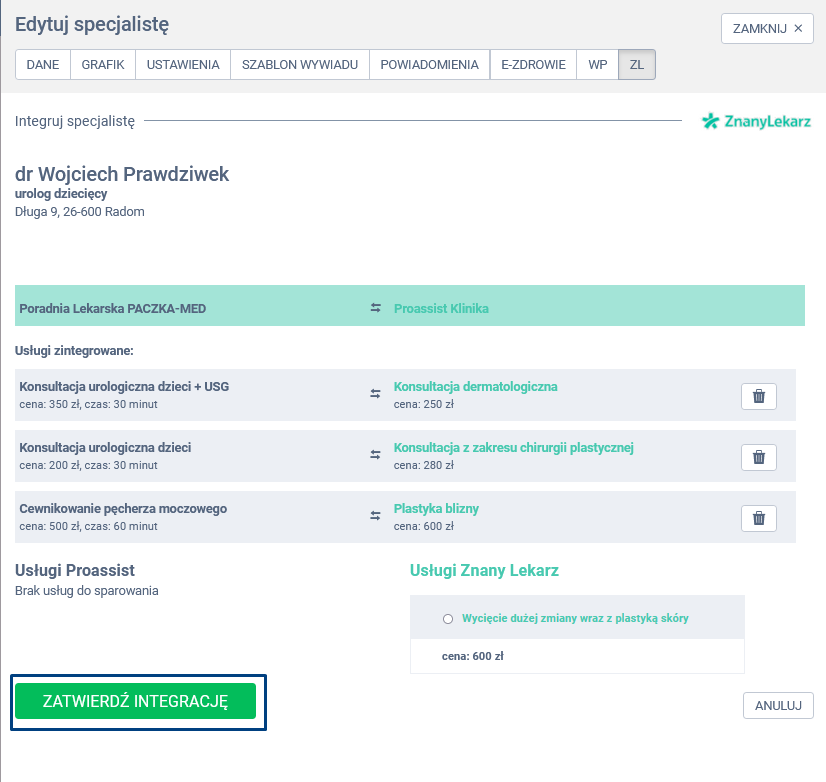Click swap arrows next to Konsultacja dermatologiczna
Image resolution: width=826 pixels, height=782 pixels.
[x=376, y=394]
